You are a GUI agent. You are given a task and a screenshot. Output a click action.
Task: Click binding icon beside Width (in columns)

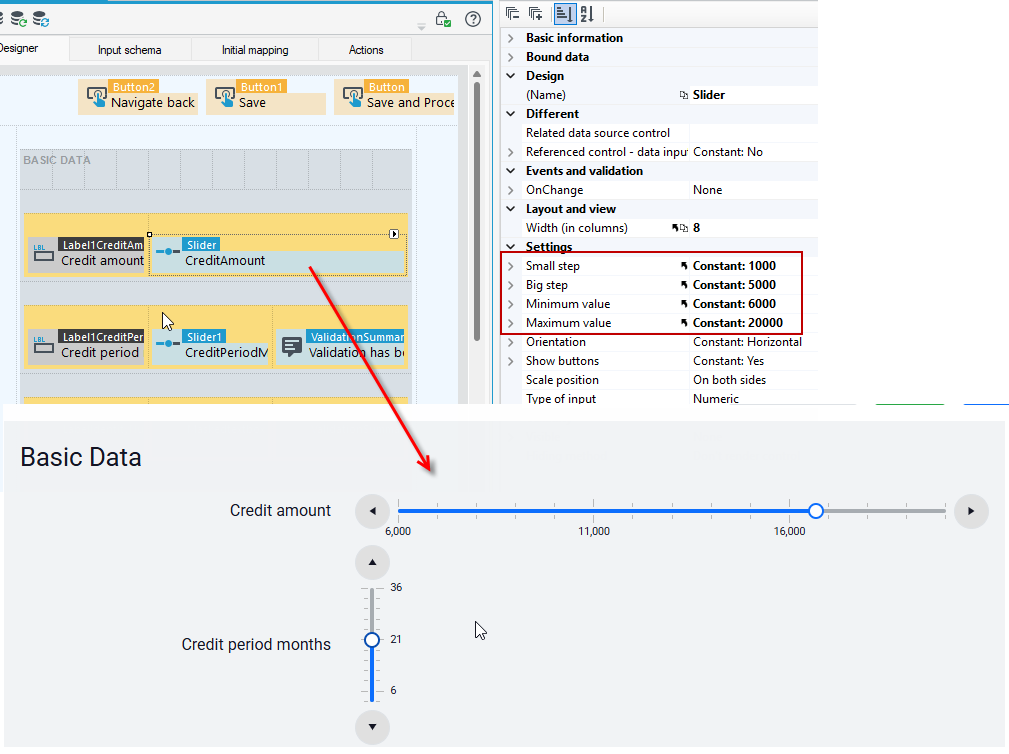click(x=680, y=228)
